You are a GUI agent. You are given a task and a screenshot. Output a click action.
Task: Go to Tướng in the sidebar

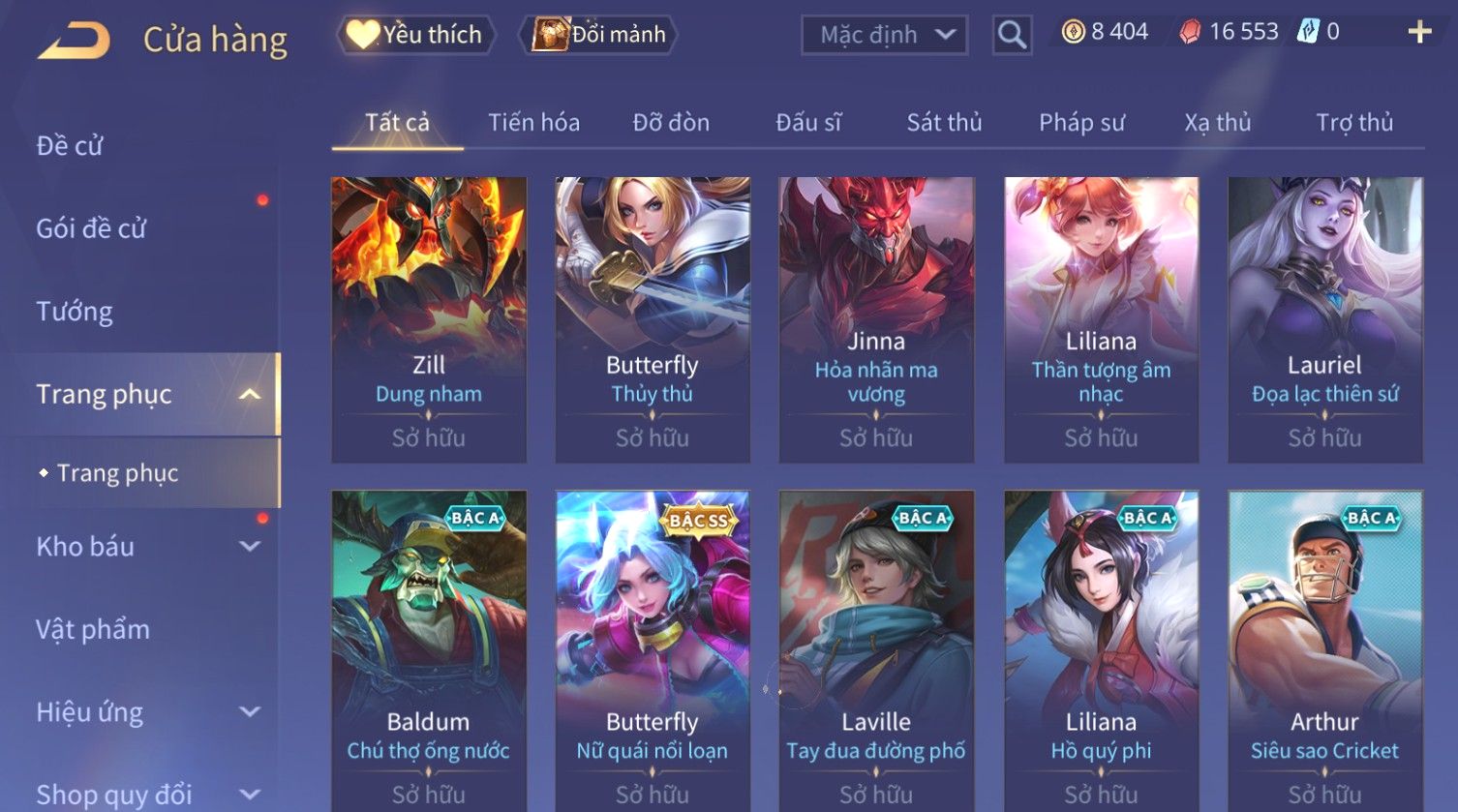coord(75,312)
